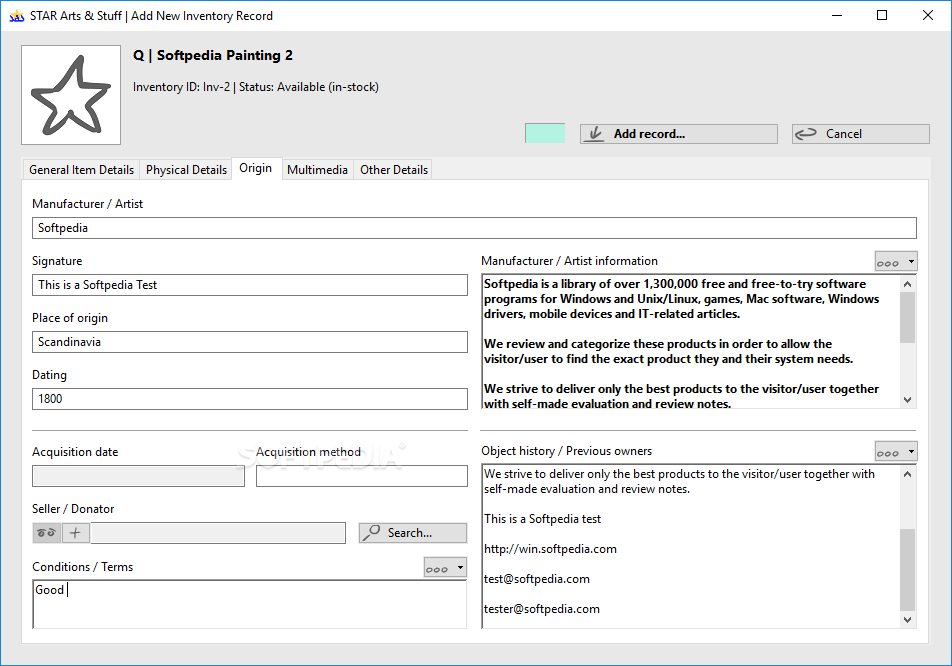This screenshot has width=952, height=666.
Task: Go to the Multimedia tab
Action: [x=318, y=170]
